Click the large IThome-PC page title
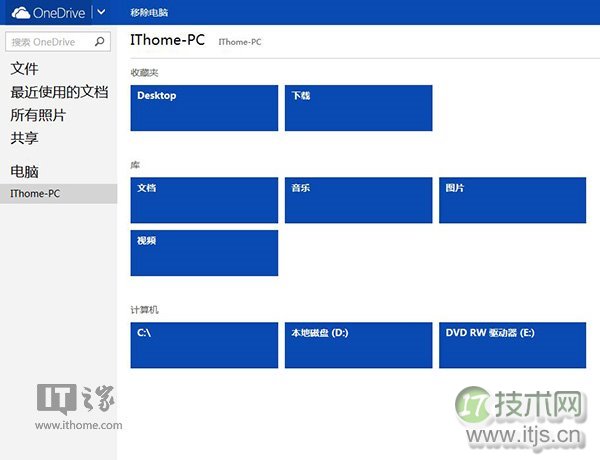This screenshot has height=460, width=600. point(168,40)
